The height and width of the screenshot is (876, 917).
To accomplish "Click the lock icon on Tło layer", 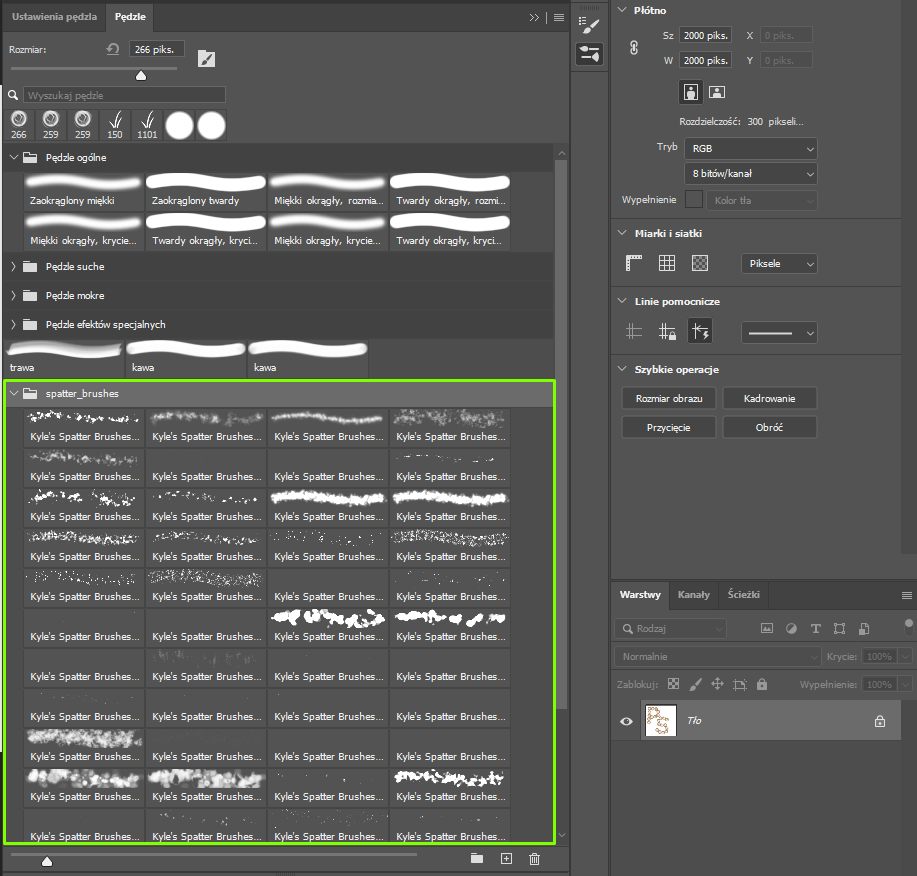I will click(x=880, y=722).
